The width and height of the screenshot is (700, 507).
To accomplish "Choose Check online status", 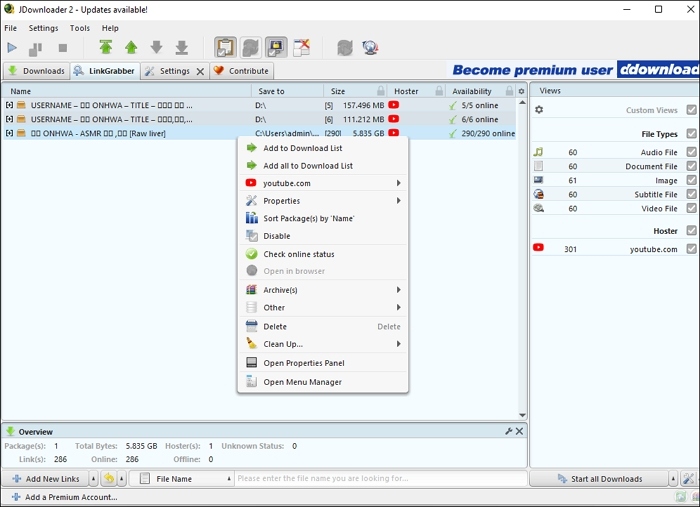I will click(x=323, y=254).
